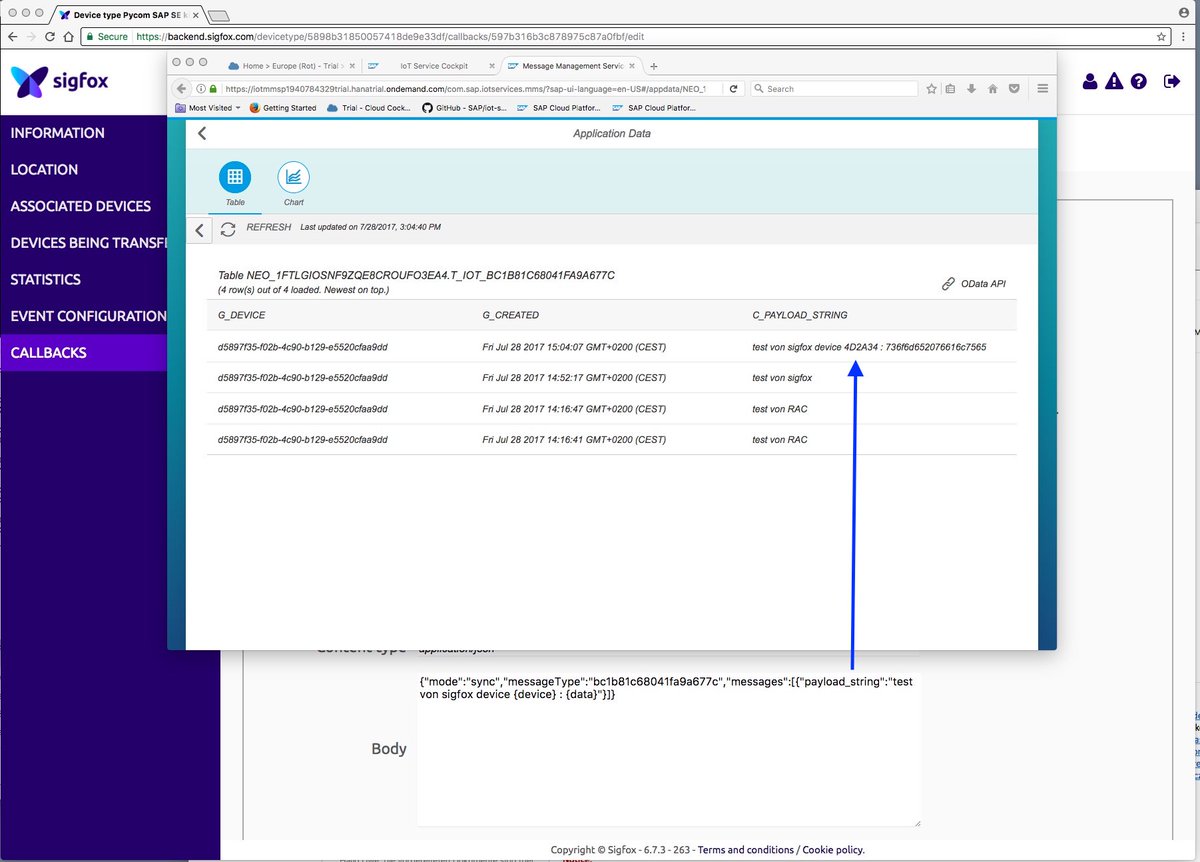This screenshot has height=862, width=1200.
Task: Click the Sigfox warning triangle icon
Action: (x=1114, y=81)
